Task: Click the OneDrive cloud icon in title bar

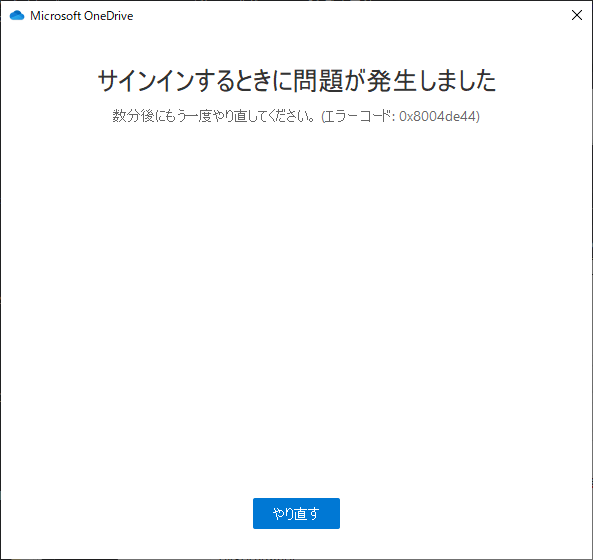Action: tap(17, 16)
